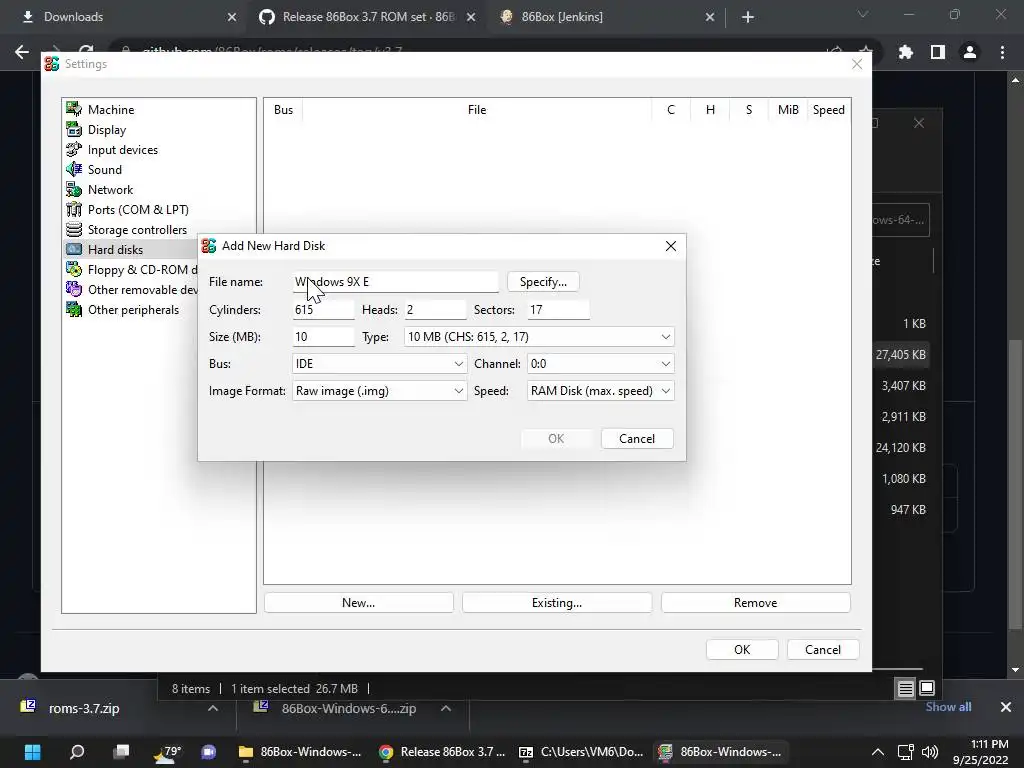Open the Channel dropdown showing 0:0

coord(600,364)
